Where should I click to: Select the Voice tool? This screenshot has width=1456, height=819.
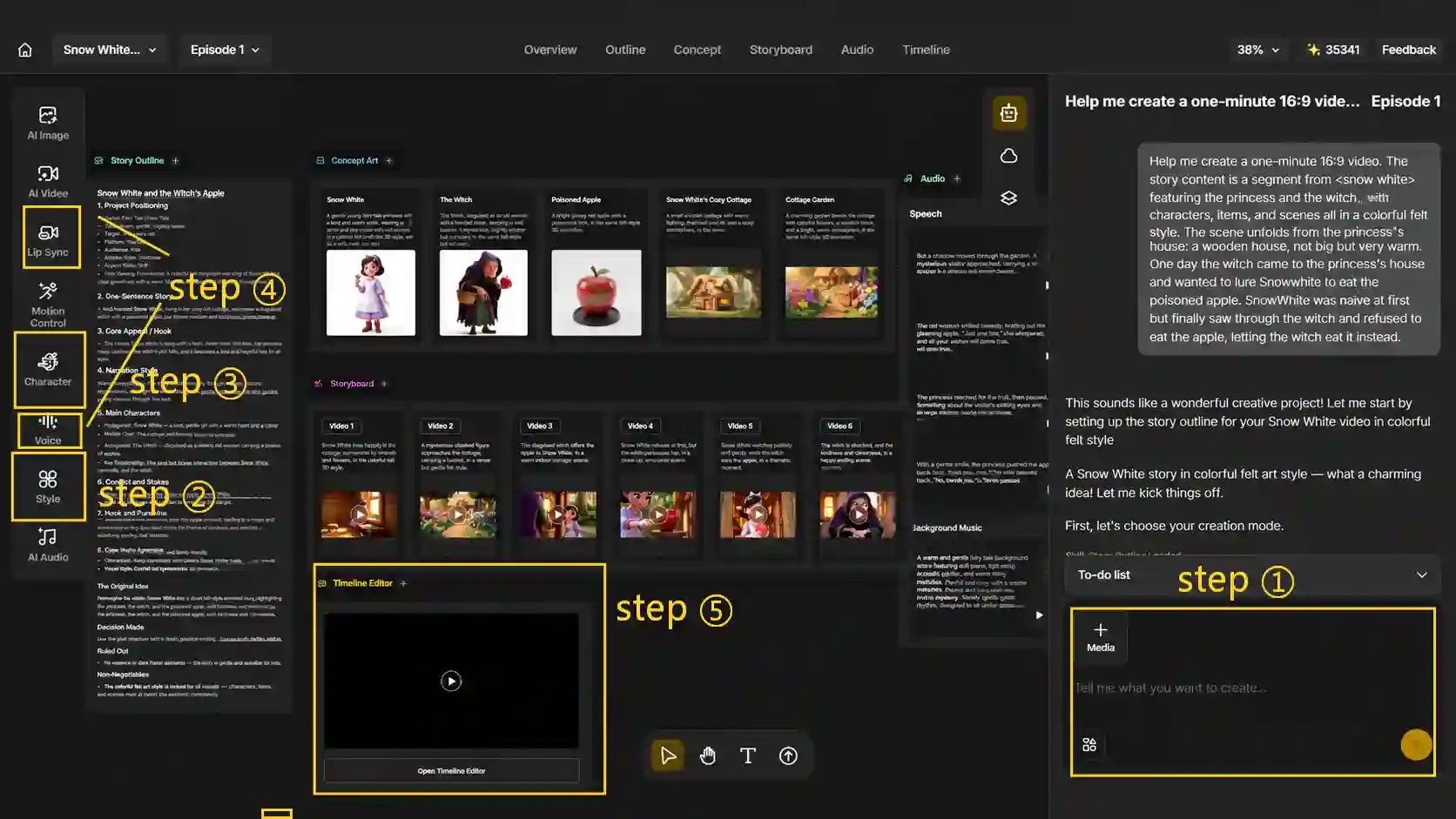tap(48, 430)
